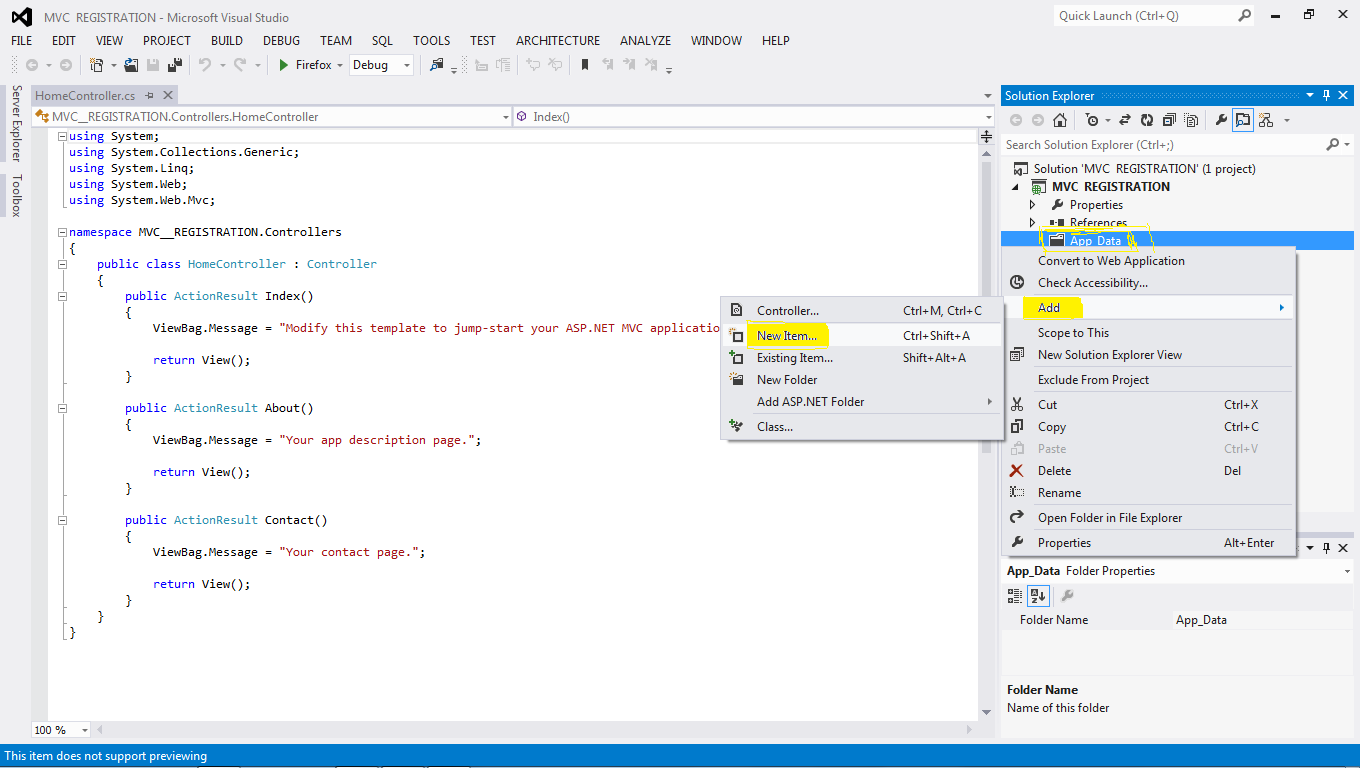Select Open Folder in File Explorer

point(1149,518)
